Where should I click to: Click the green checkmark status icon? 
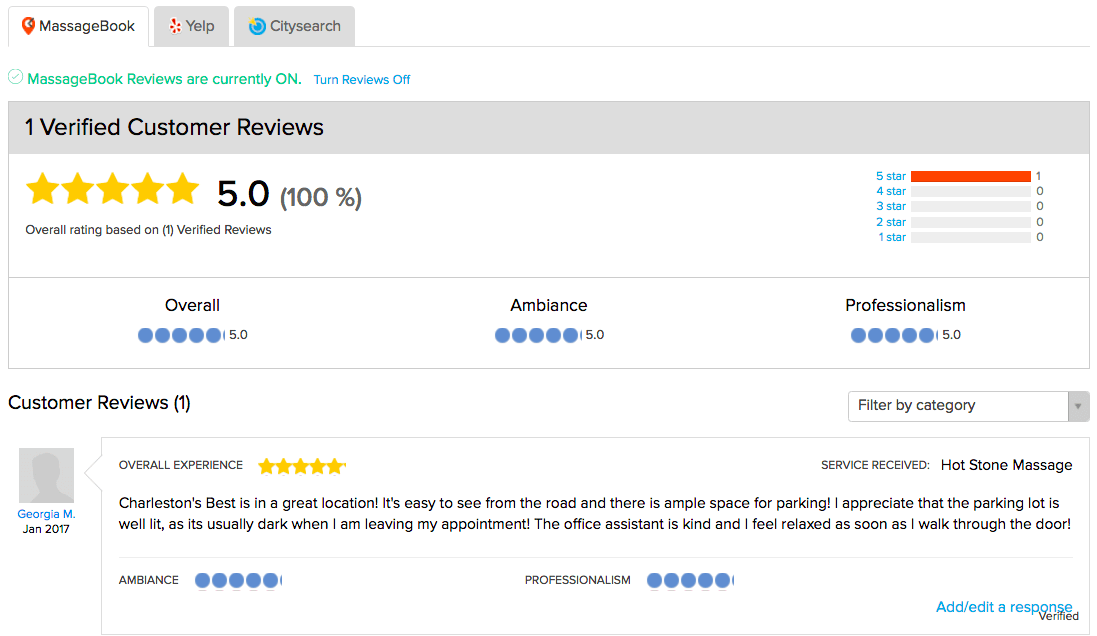click(x=15, y=77)
